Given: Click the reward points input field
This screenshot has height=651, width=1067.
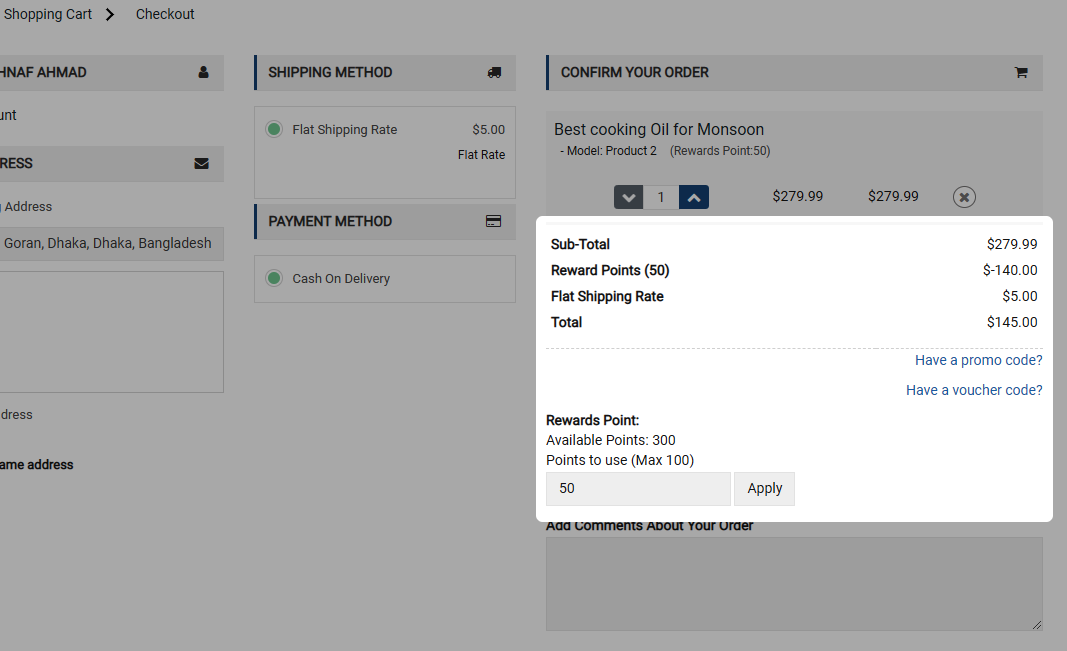Looking at the screenshot, I should tap(638, 489).
